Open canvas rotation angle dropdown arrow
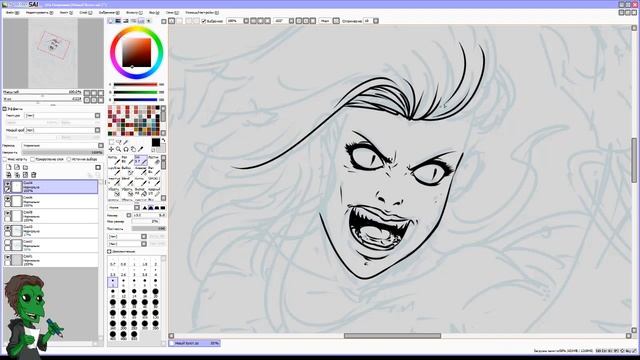This screenshot has width=640, height=360. tap(291, 21)
